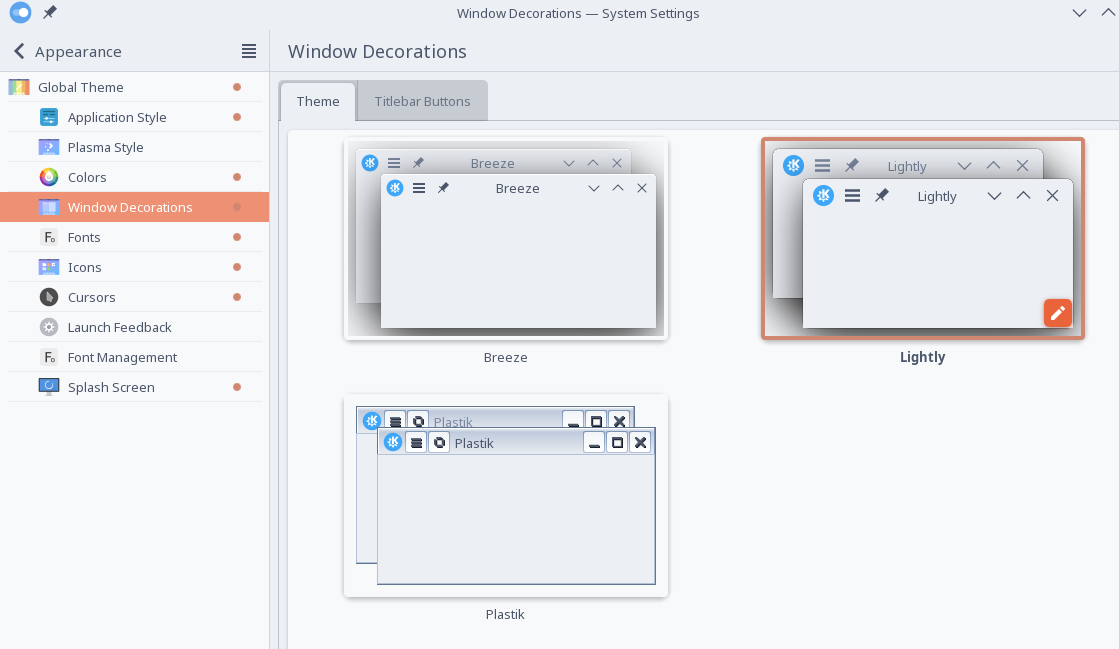Open Colors via its color wheel icon
The image size is (1119, 649).
pos(49,177)
